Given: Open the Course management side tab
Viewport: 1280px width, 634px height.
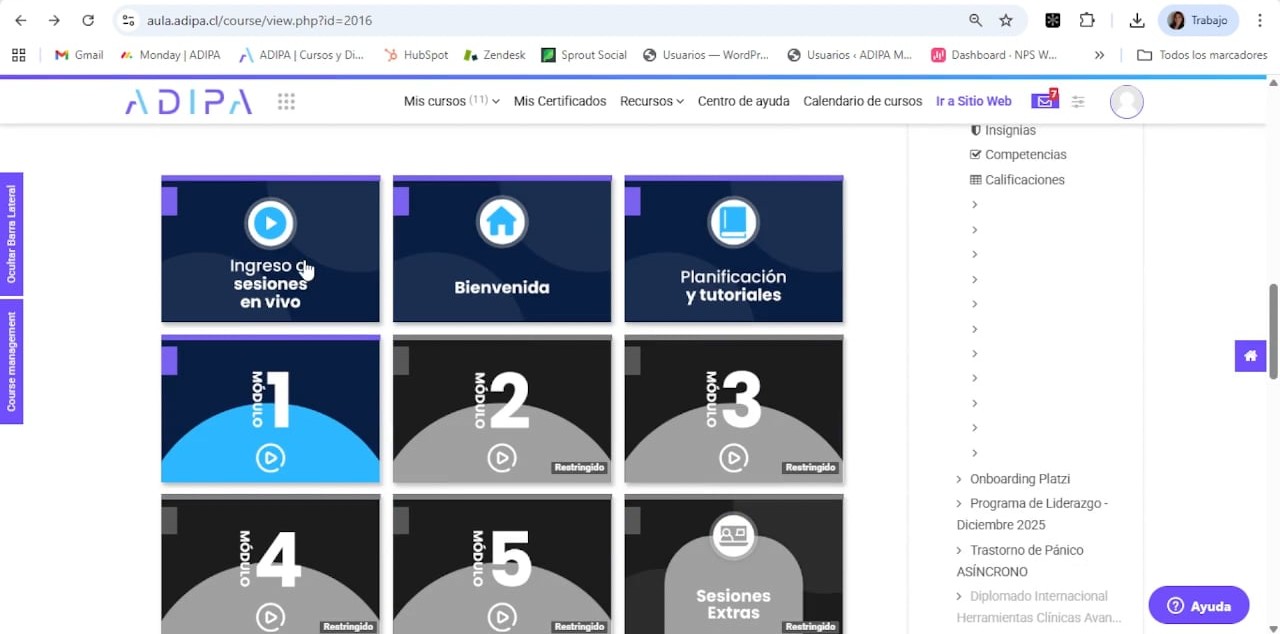Looking at the screenshot, I should pos(11,362).
